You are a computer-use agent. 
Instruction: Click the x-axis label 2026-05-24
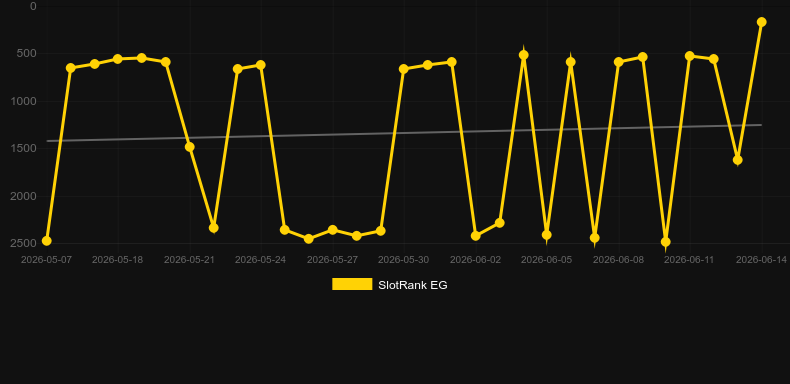(260, 260)
